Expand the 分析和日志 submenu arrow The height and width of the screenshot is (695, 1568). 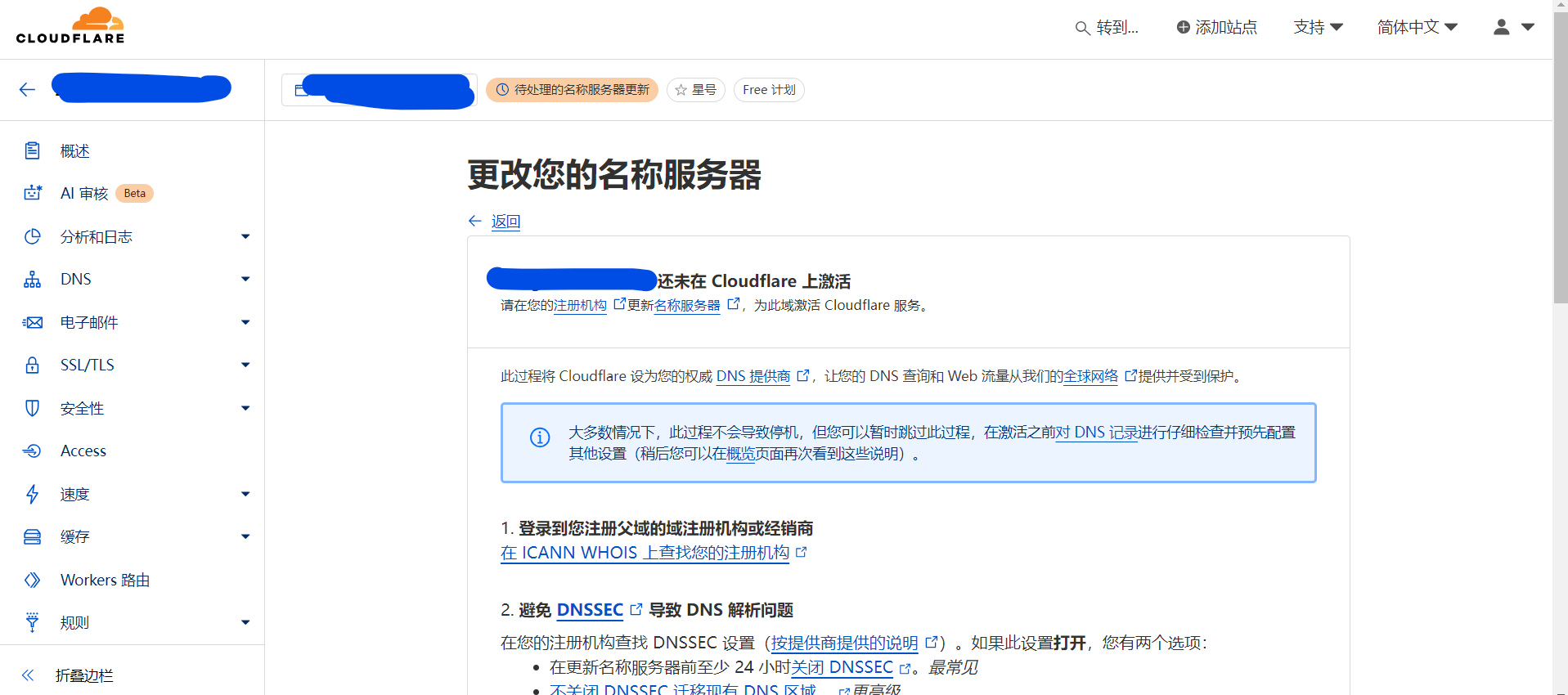[x=245, y=236]
